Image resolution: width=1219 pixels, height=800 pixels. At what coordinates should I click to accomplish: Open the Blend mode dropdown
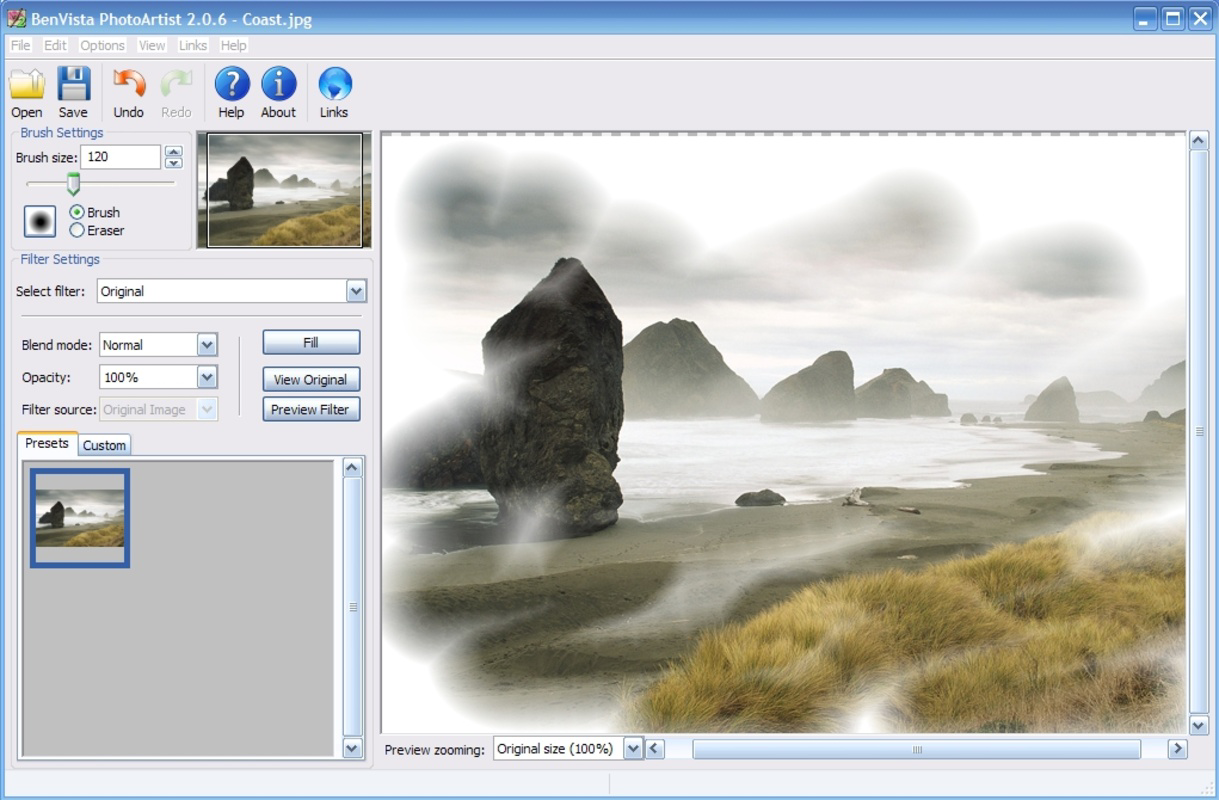click(x=207, y=345)
